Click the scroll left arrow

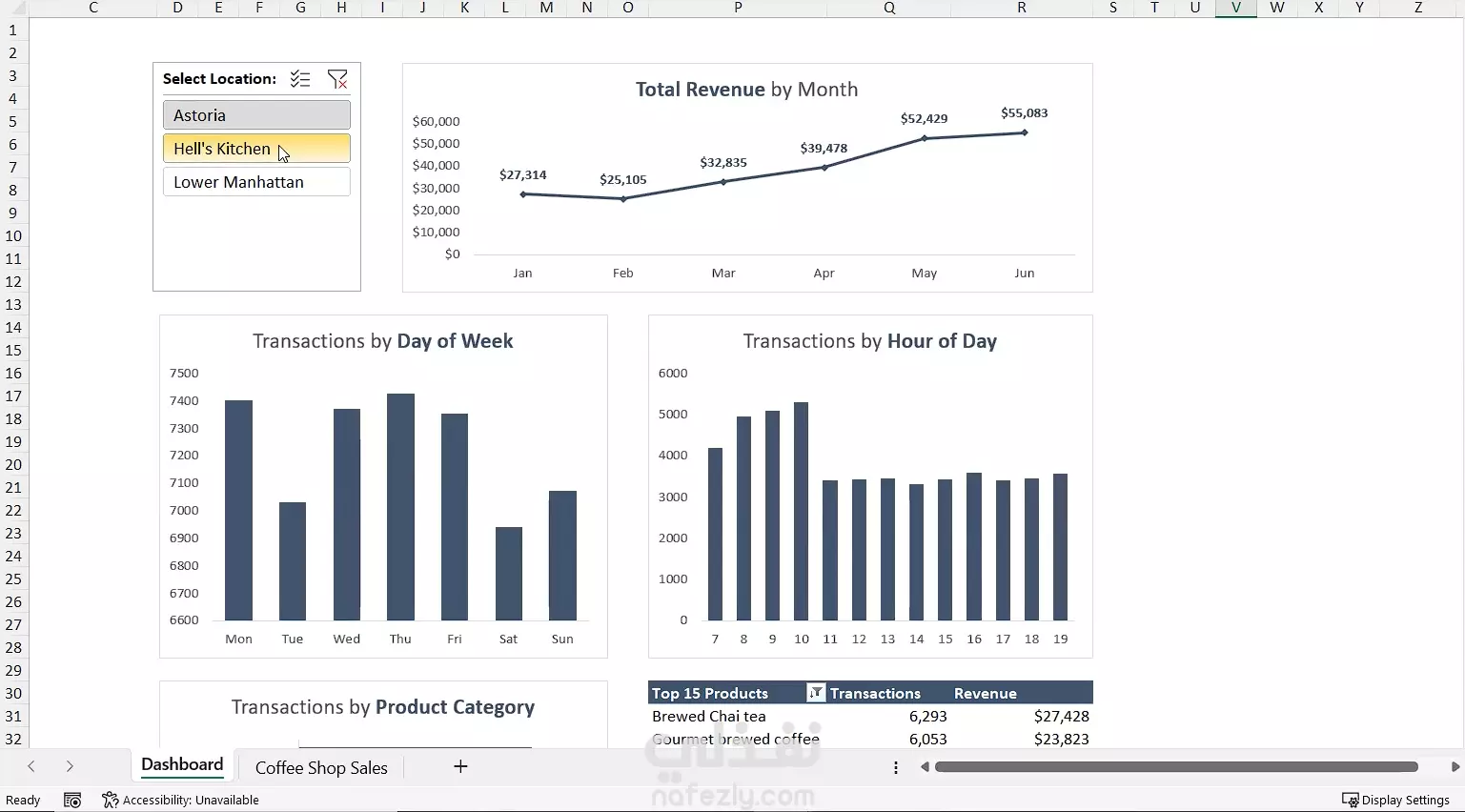pos(925,766)
